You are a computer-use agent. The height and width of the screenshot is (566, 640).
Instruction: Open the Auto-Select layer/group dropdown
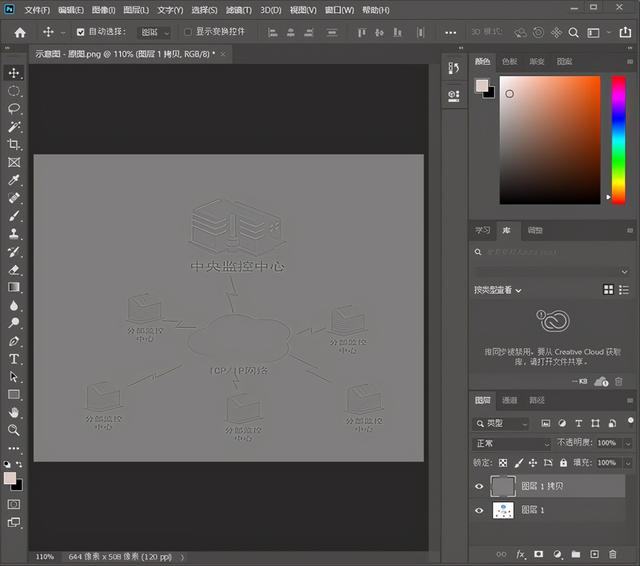pyautogui.click(x=154, y=33)
